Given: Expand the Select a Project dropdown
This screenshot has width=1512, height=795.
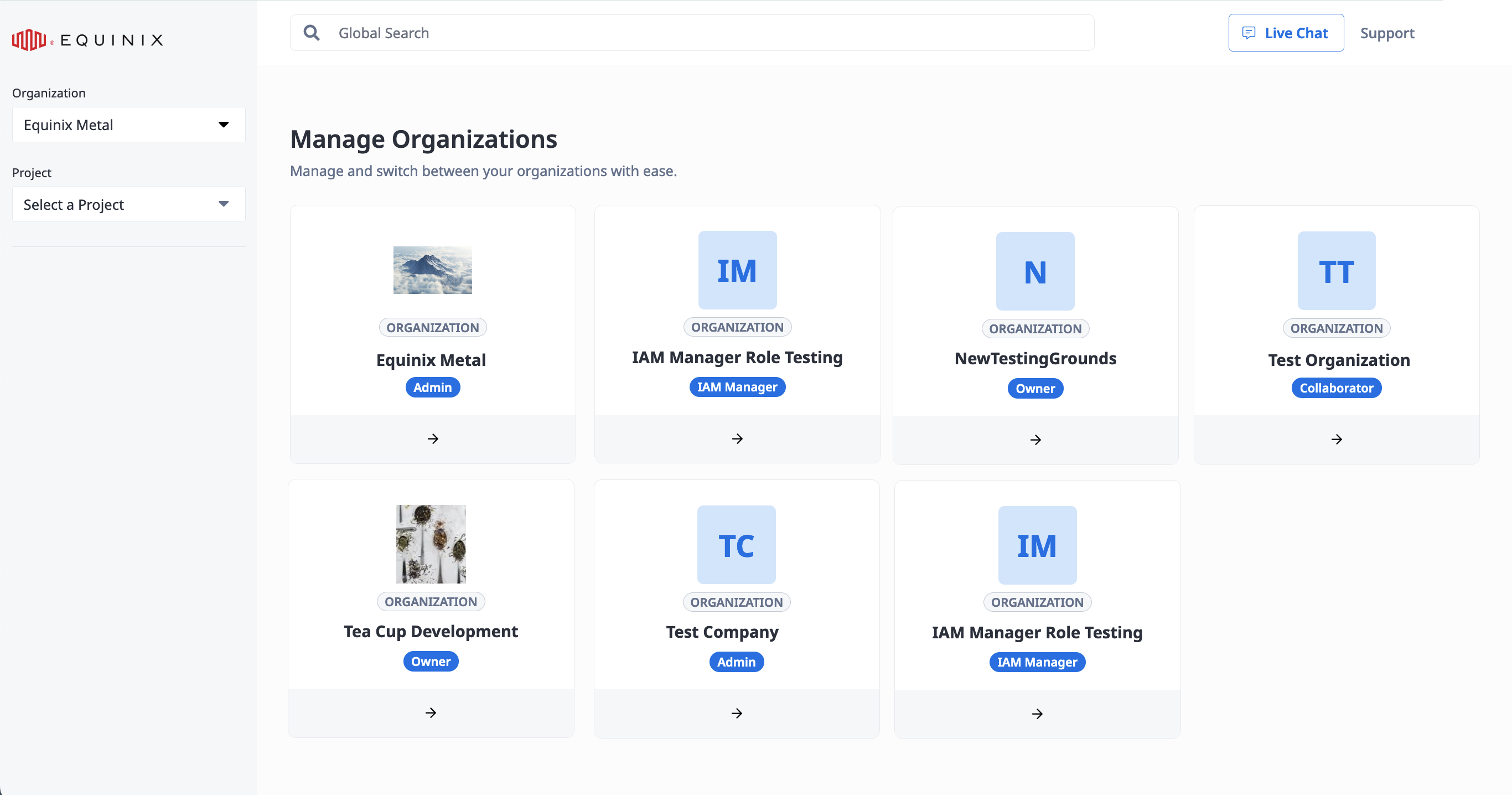Looking at the screenshot, I should coord(128,204).
